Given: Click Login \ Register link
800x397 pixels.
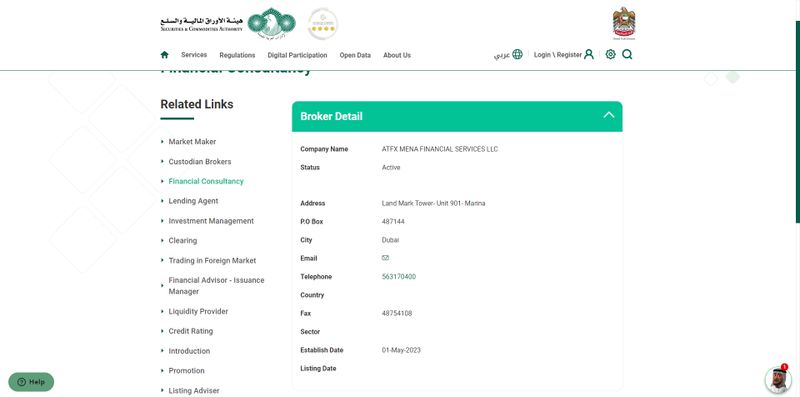Looking at the screenshot, I should point(558,55).
